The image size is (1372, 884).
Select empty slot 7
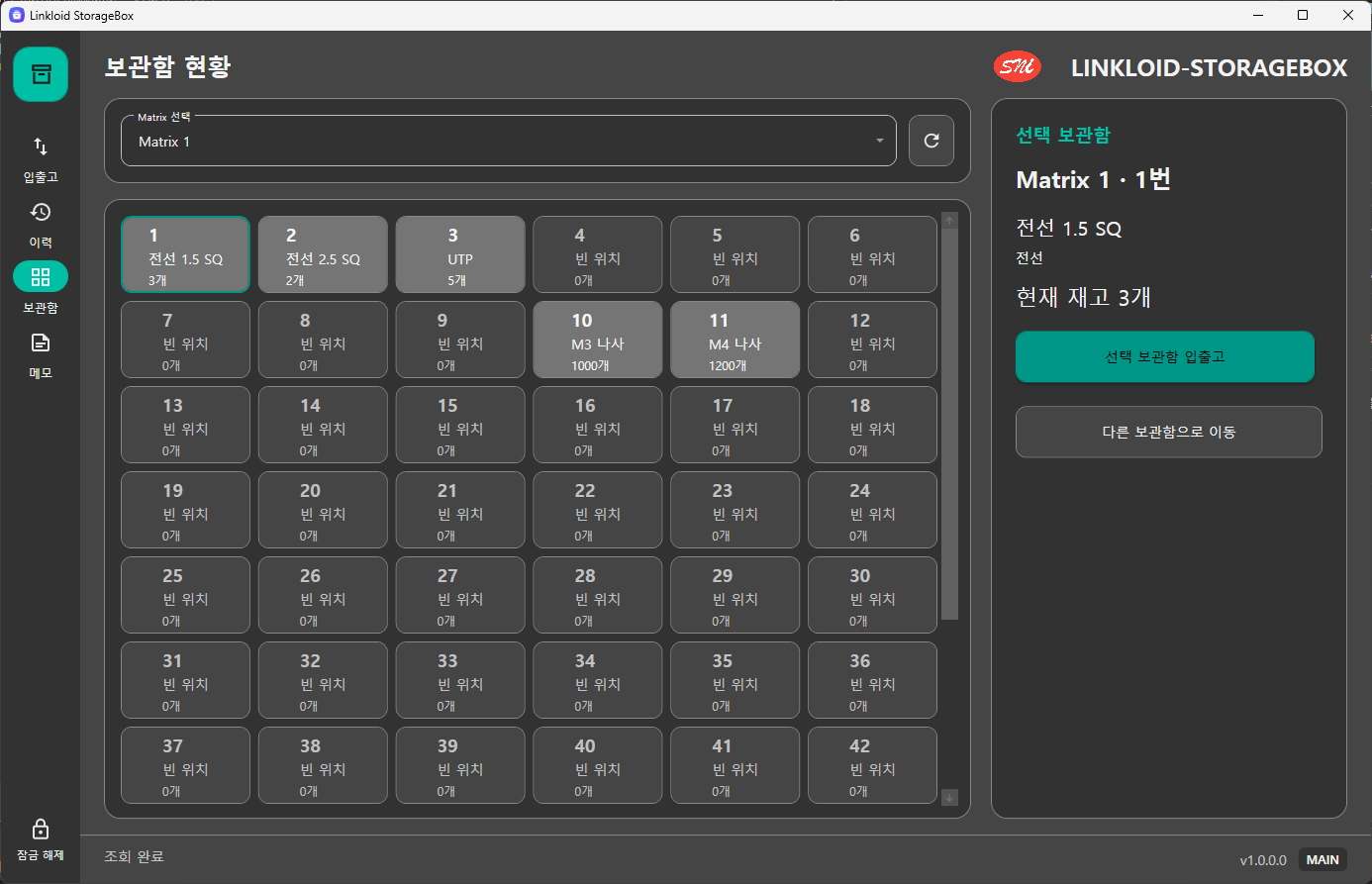(x=185, y=340)
